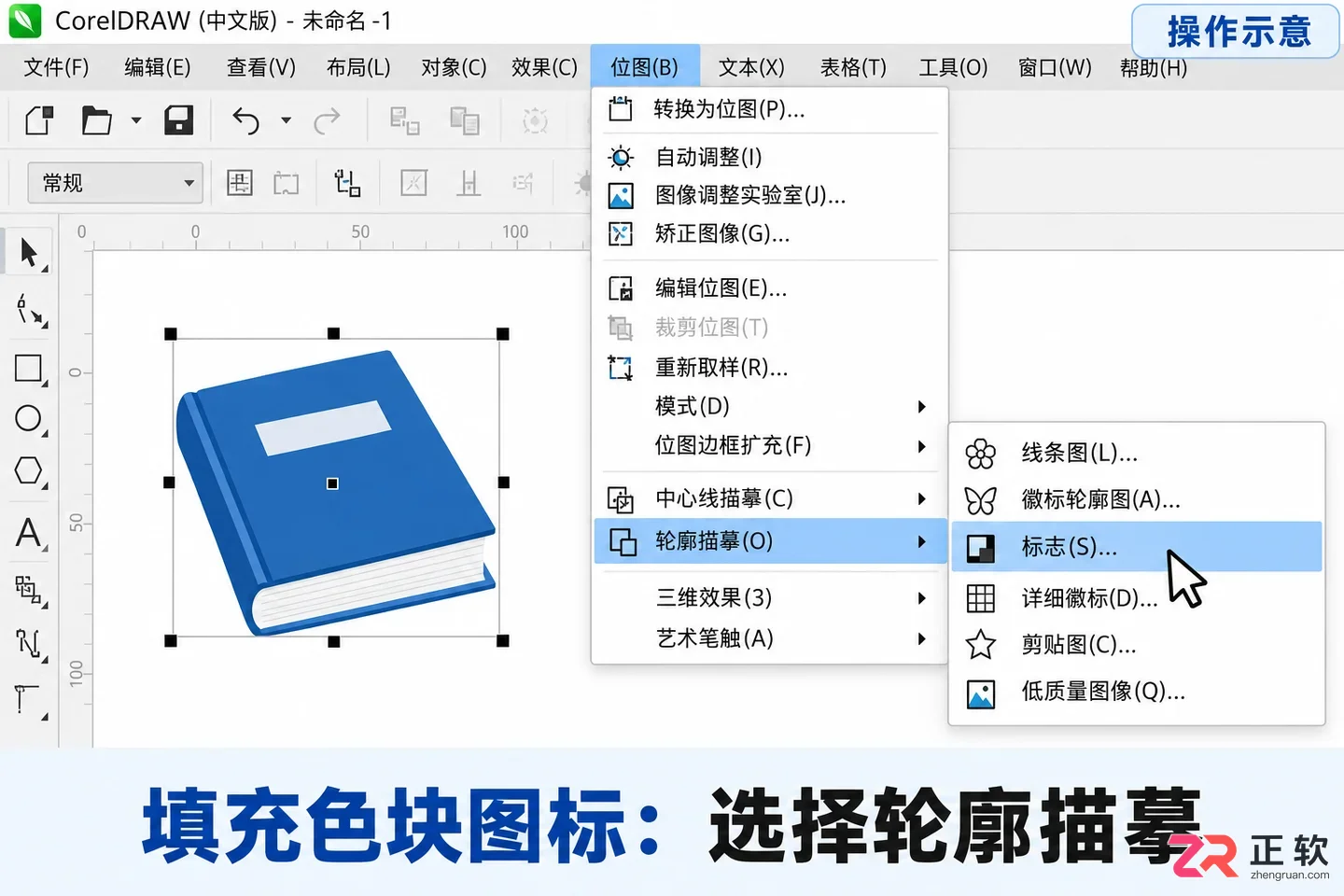This screenshot has width=1344, height=896.
Task: Open the 效果(C) menu
Action: pos(544,67)
